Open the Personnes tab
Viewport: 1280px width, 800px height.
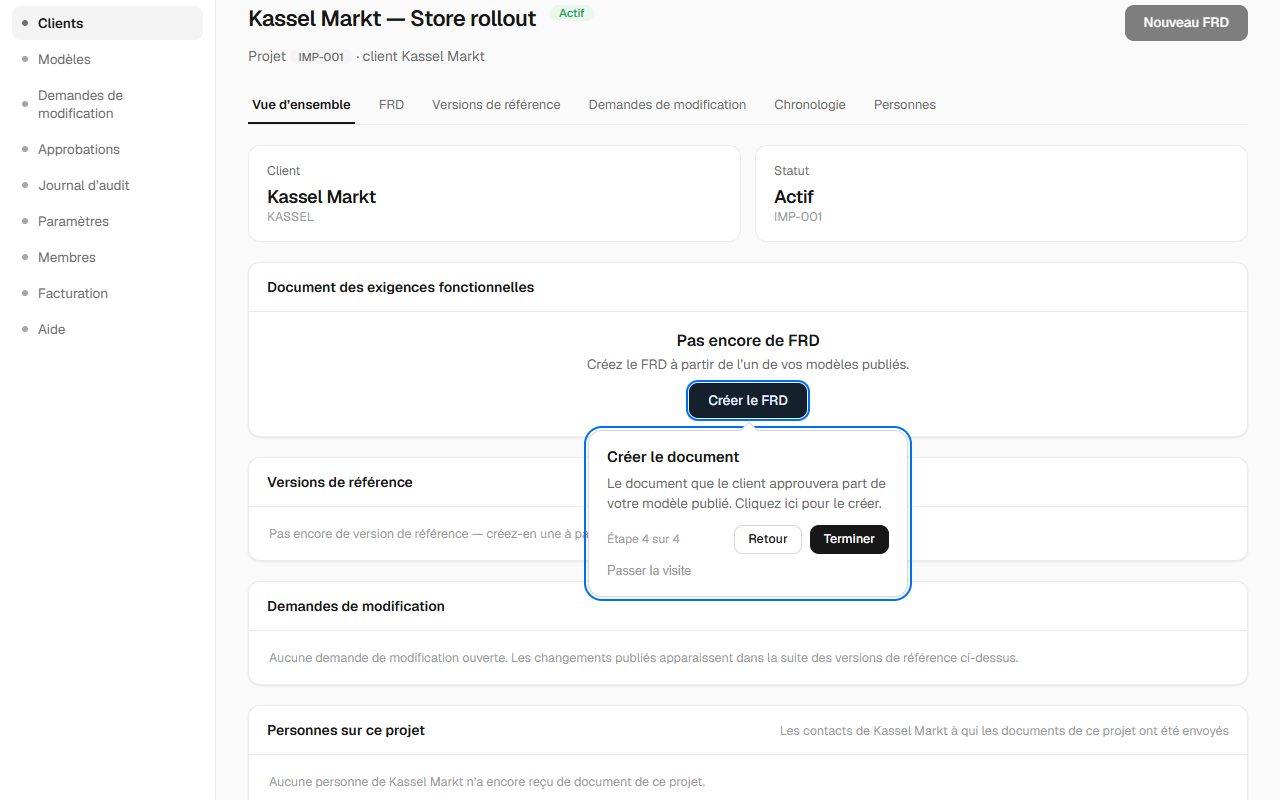coord(905,104)
